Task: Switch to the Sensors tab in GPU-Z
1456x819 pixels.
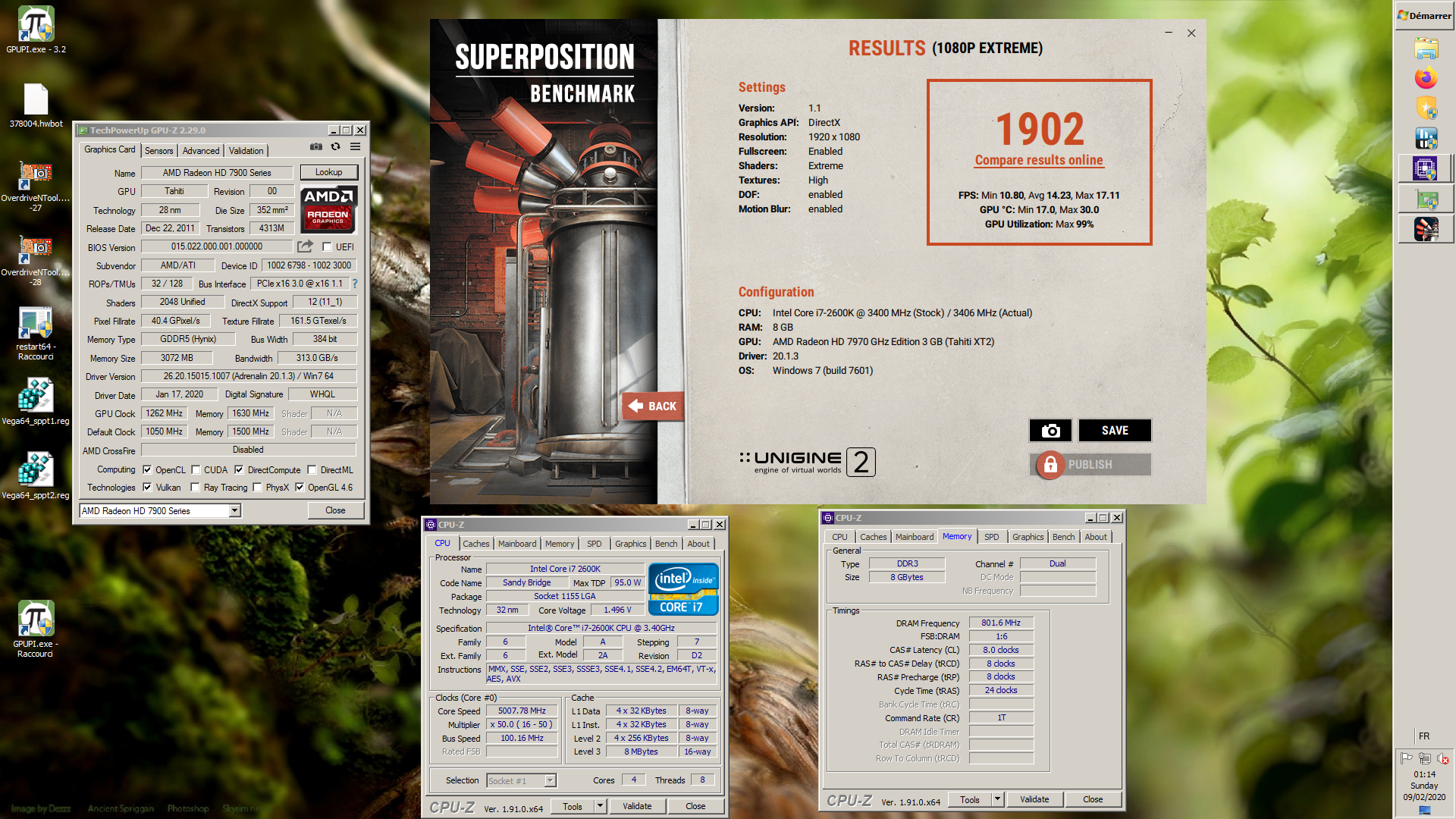Action: click(x=159, y=151)
